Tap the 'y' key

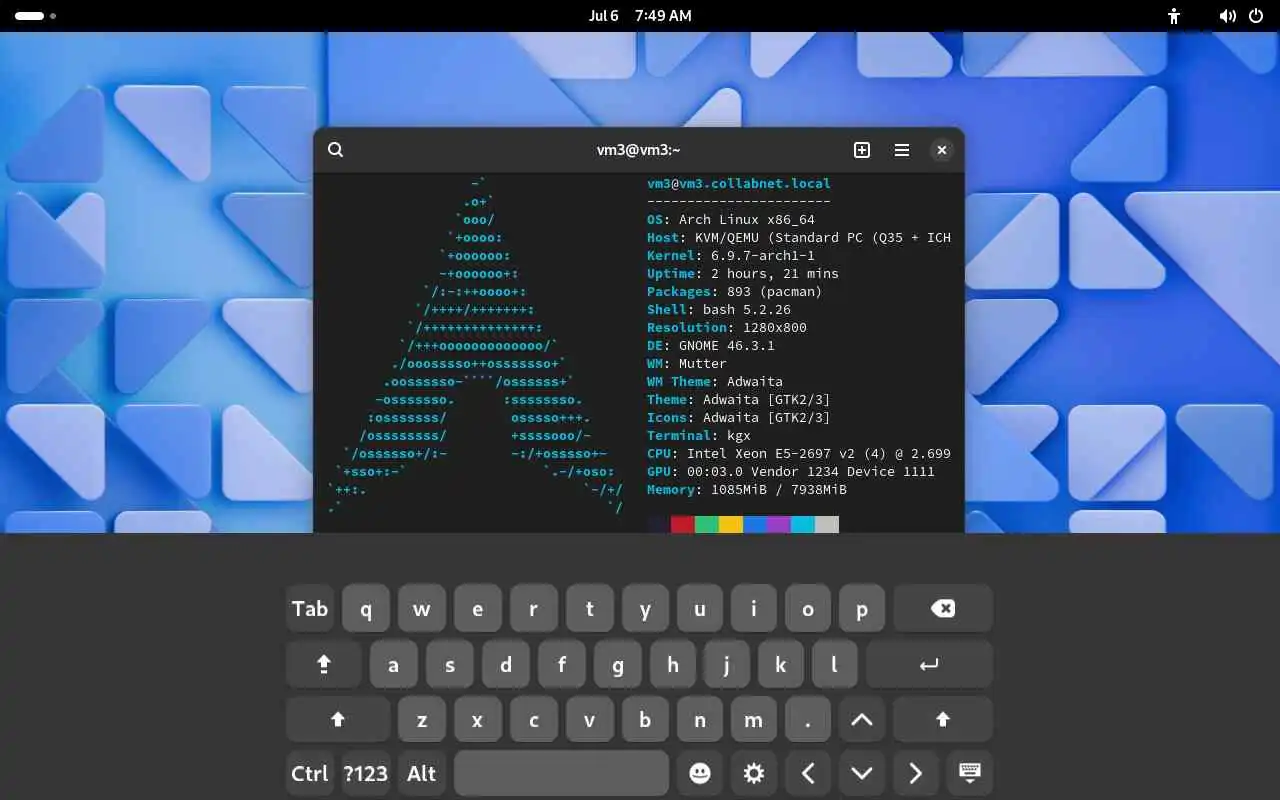coord(645,608)
